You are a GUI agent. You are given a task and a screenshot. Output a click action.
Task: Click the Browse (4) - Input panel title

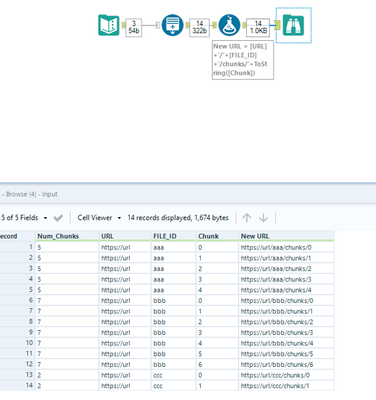coord(30,194)
